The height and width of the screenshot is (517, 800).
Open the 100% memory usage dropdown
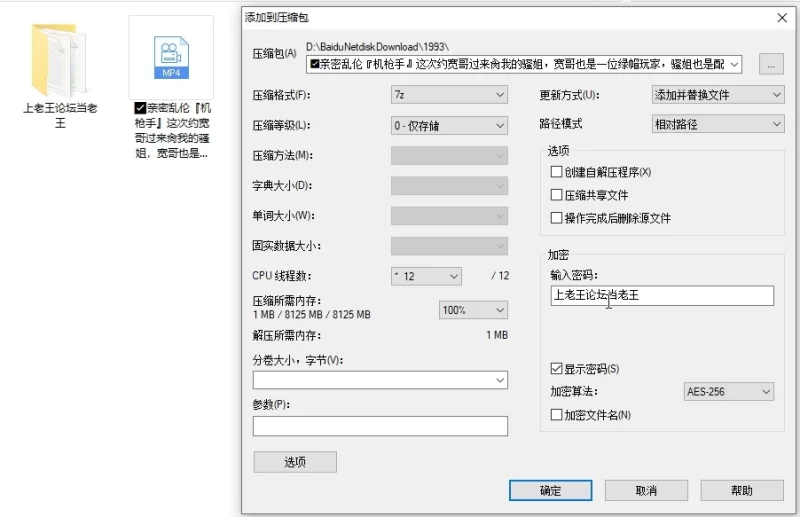coord(472,311)
